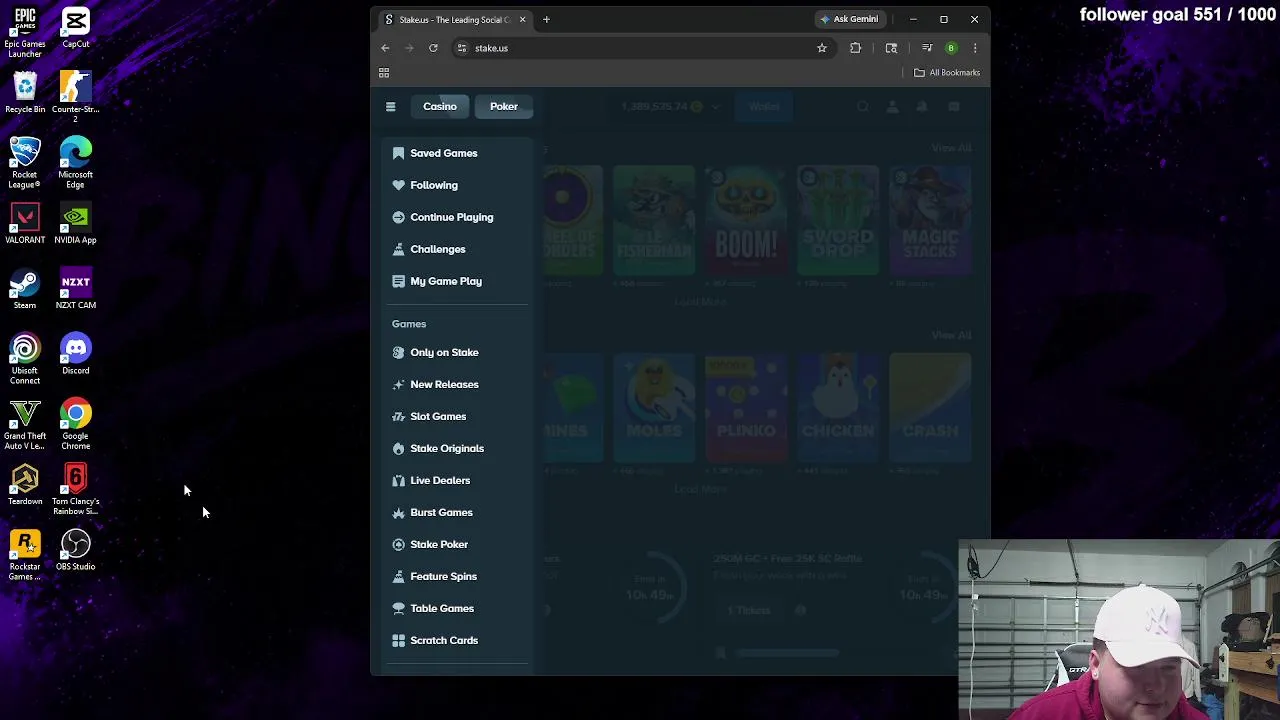Select the NVIDIA App desktop icon
Viewport: 1280px width, 720px height.
pos(75,224)
